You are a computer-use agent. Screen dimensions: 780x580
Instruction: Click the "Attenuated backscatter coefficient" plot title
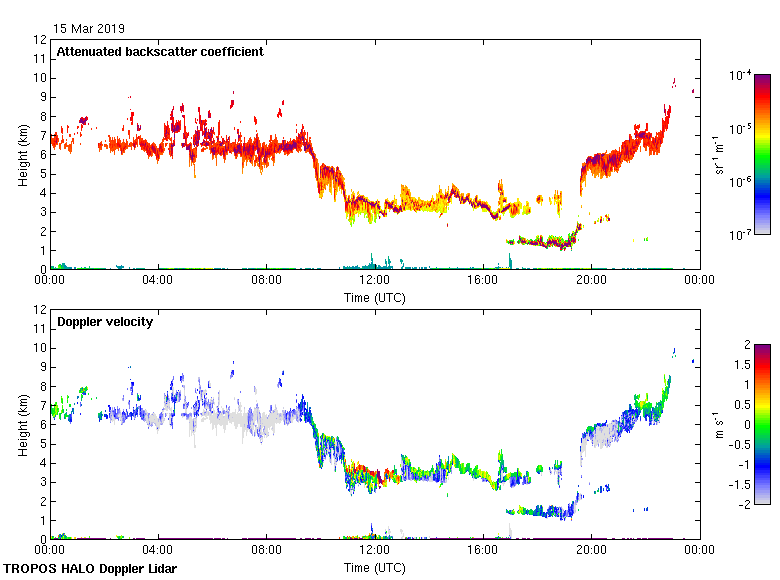pyautogui.click(x=160, y=52)
